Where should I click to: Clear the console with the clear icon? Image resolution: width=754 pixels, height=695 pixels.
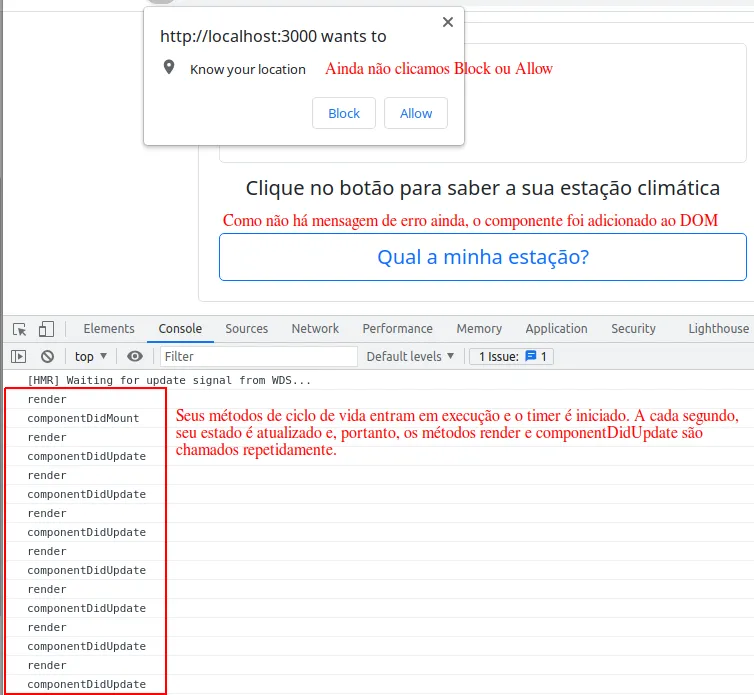47,356
